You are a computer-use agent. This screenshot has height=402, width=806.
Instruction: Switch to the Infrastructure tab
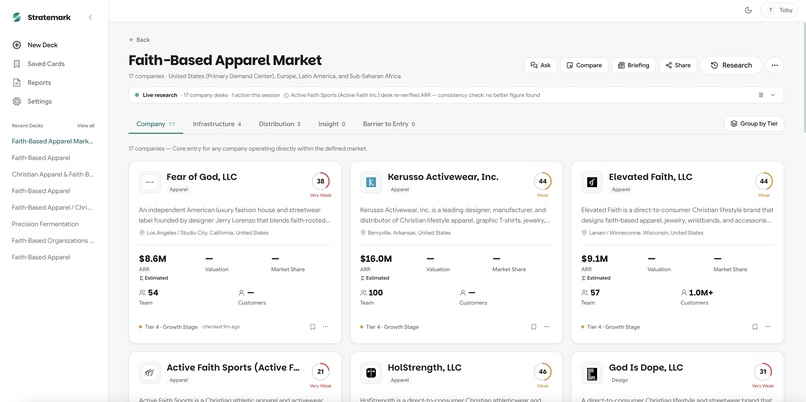(217, 124)
